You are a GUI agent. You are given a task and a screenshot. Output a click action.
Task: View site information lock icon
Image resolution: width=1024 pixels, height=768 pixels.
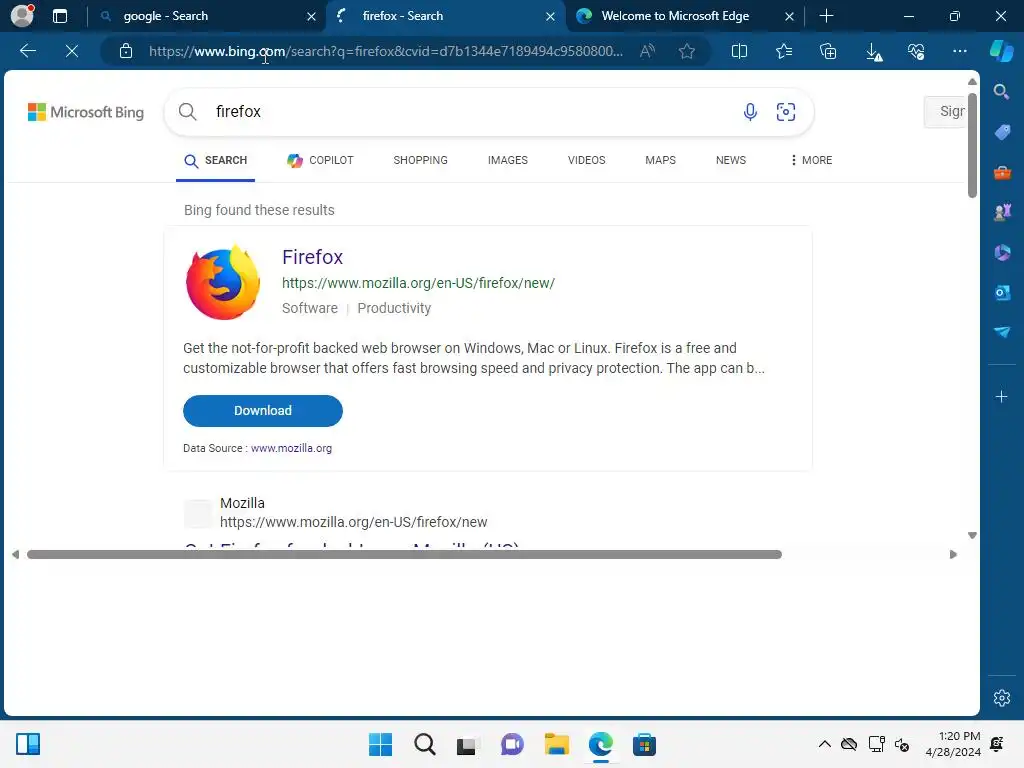pyautogui.click(x=126, y=51)
